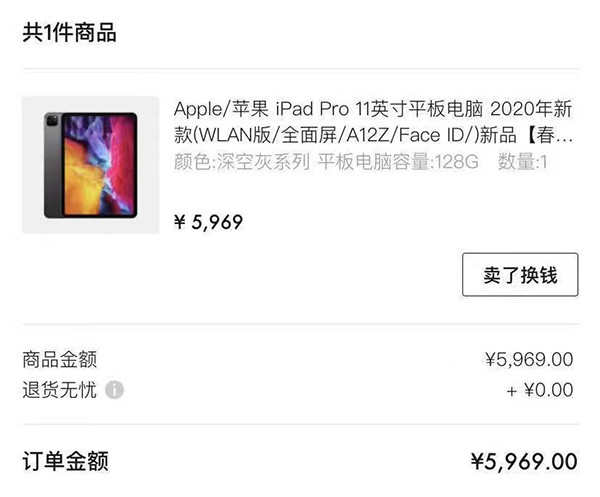The height and width of the screenshot is (497, 600).
Task: Click the 共1件商品 header
Action: tap(69, 33)
